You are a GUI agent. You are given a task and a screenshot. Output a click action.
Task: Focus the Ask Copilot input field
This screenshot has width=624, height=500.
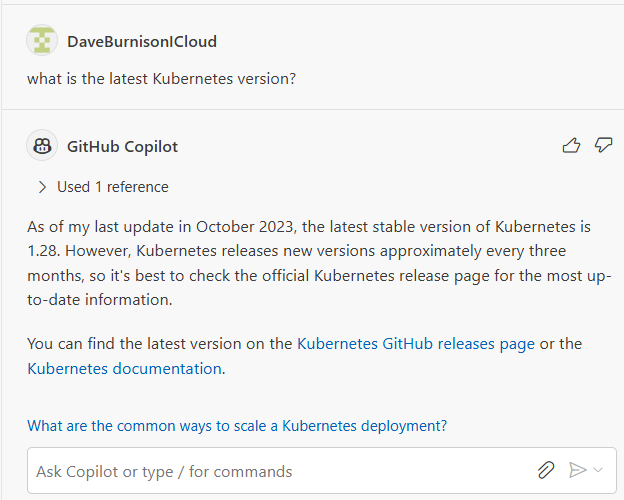point(279,471)
